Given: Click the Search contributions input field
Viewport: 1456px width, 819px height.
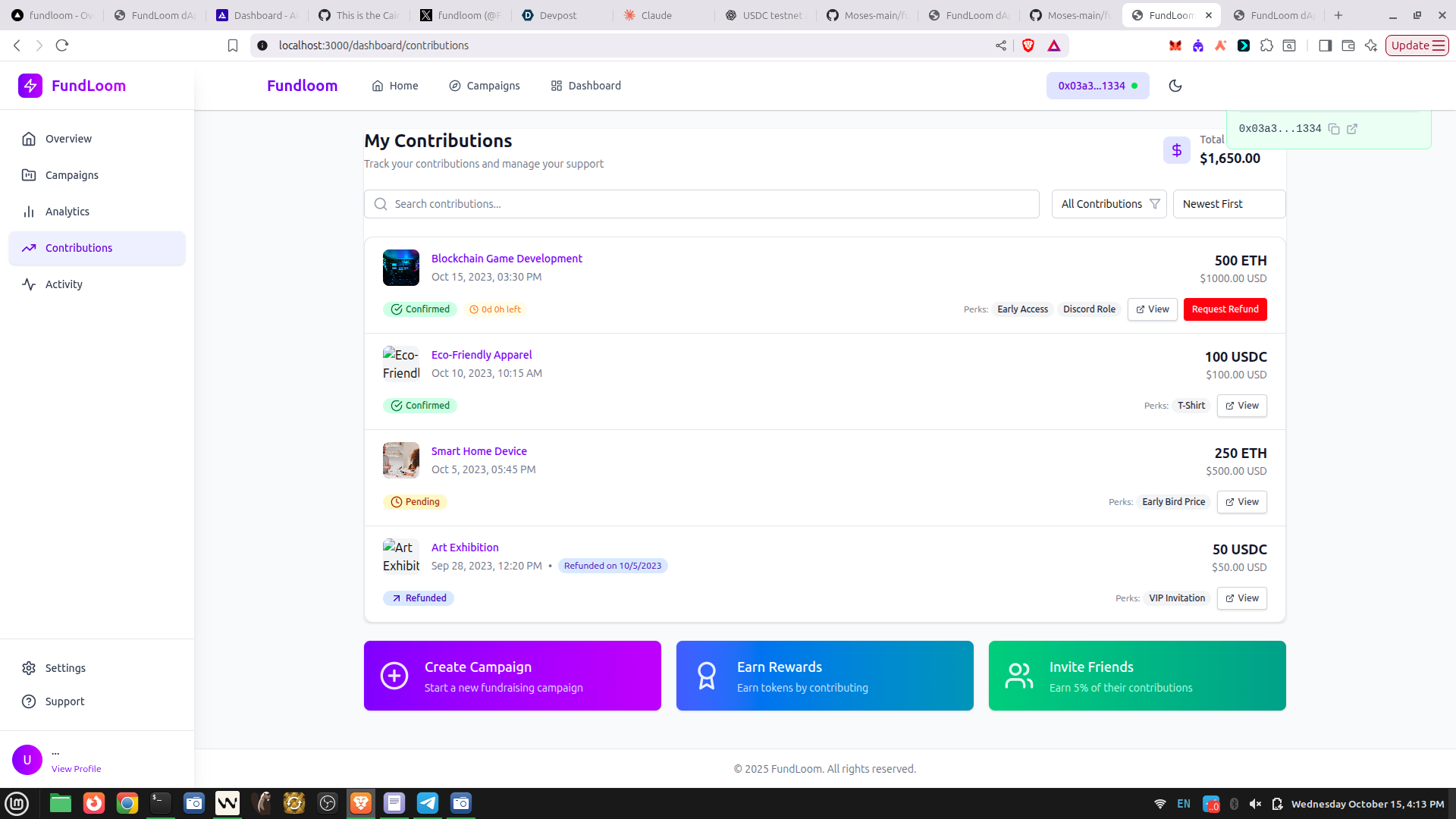Looking at the screenshot, I should pyautogui.click(x=701, y=204).
